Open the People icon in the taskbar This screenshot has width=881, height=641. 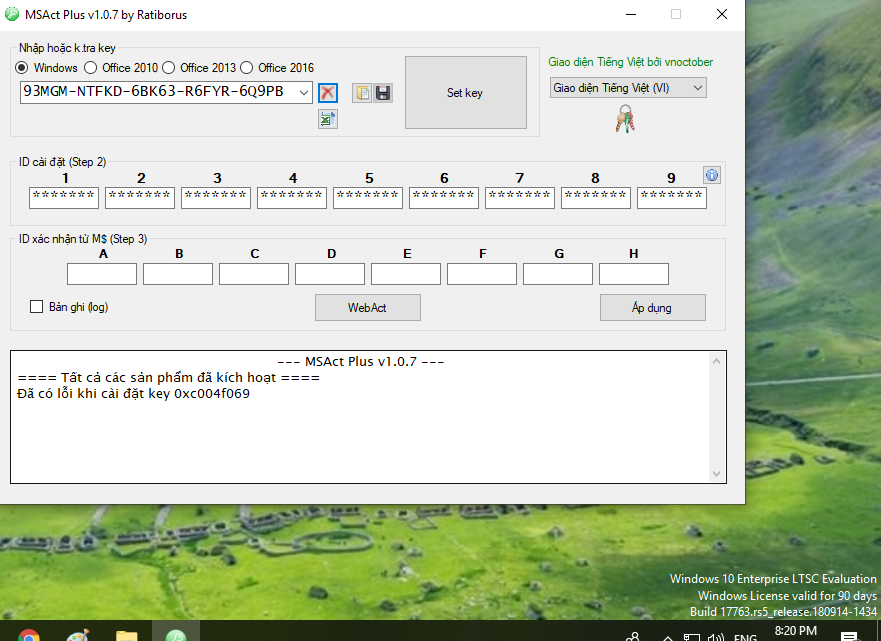[633, 637]
